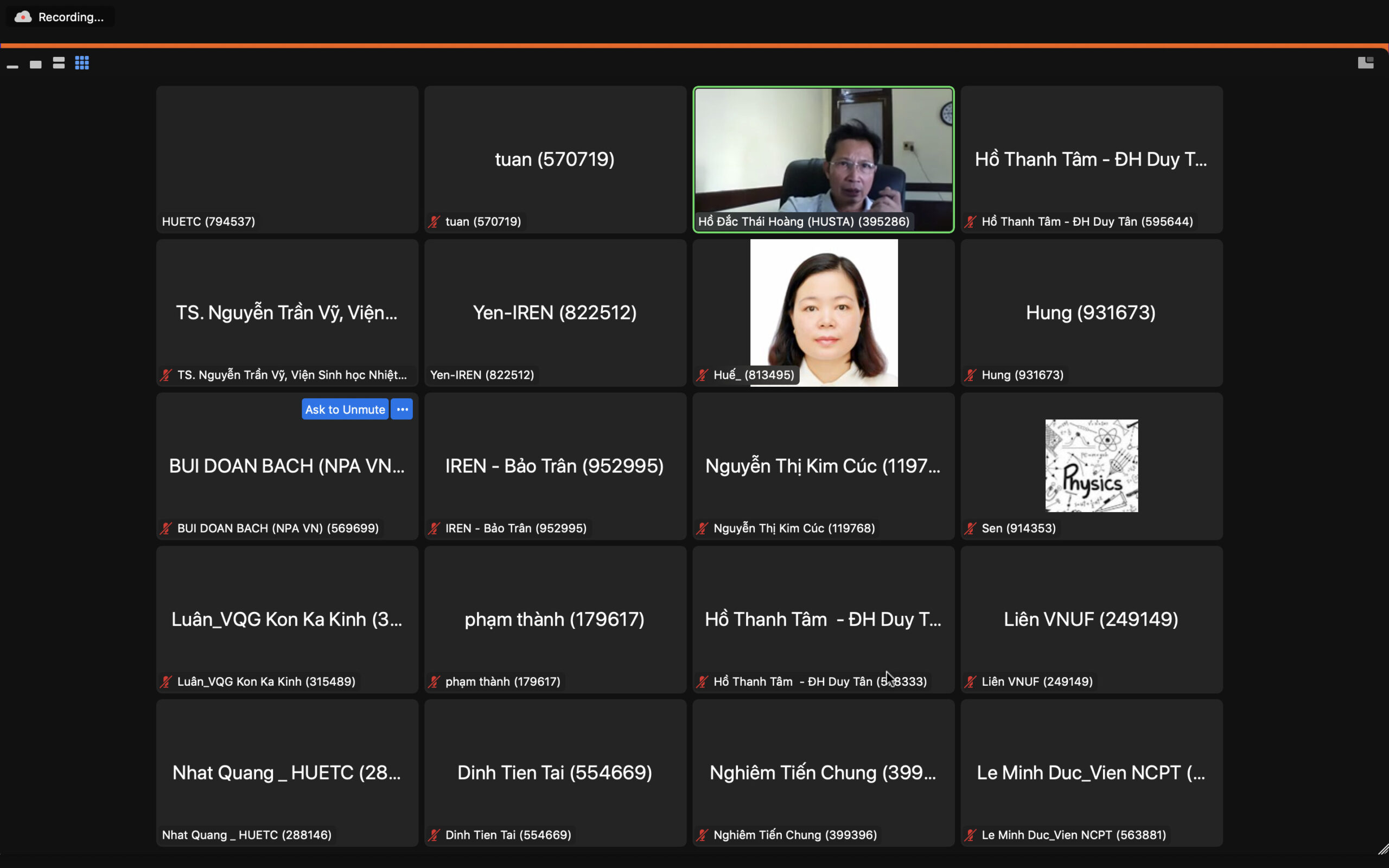Click the muted mic icon beside Sen (914353)
The width and height of the screenshot is (1389, 868).
coord(971,528)
